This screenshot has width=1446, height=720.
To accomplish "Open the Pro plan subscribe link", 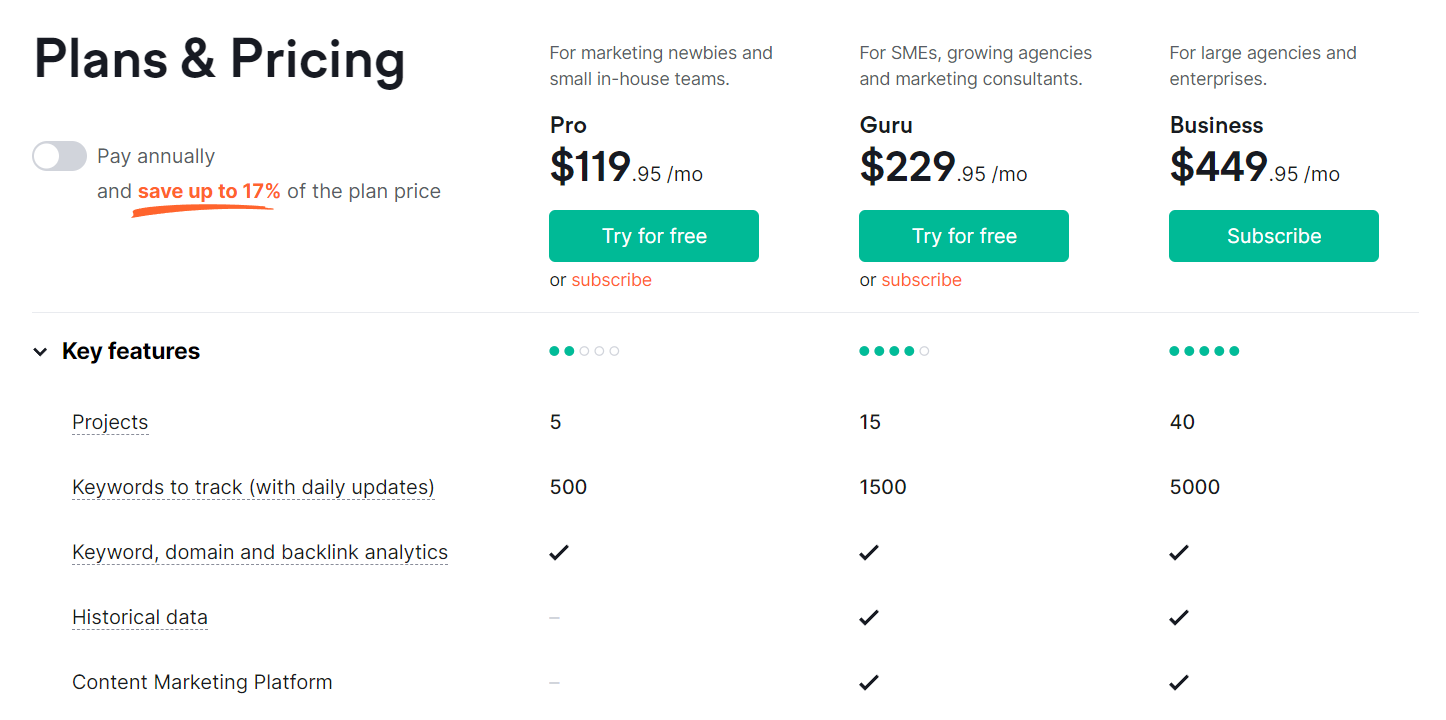I will coord(611,280).
